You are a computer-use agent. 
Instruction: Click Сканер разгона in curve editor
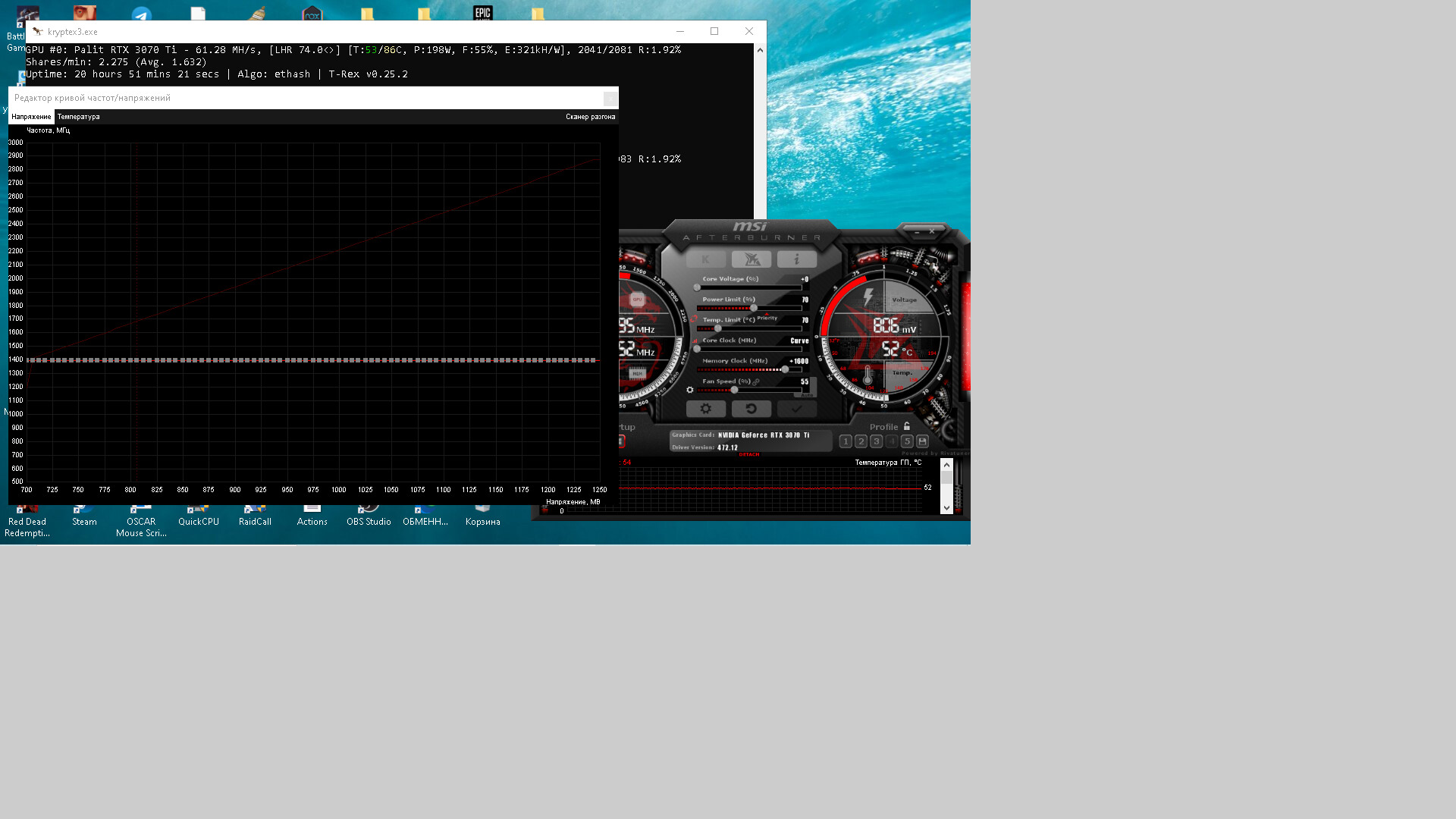(590, 117)
